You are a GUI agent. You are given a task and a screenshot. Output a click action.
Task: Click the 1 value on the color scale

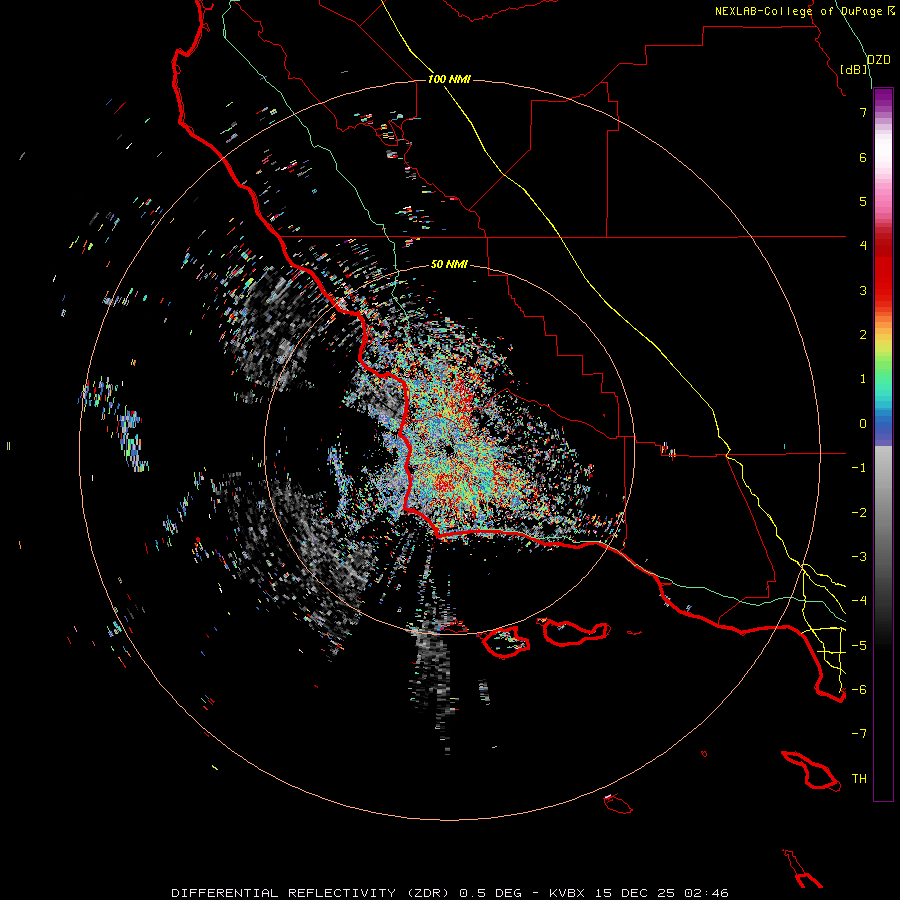[863, 379]
